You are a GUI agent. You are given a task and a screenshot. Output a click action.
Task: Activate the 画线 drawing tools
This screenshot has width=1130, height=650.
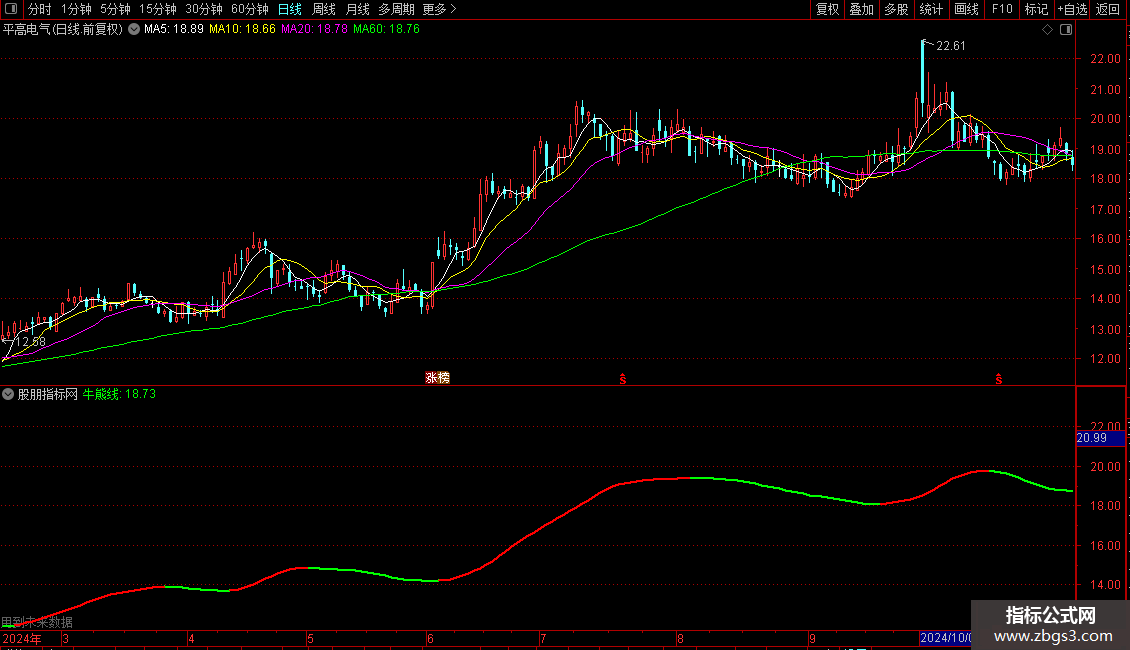click(966, 9)
